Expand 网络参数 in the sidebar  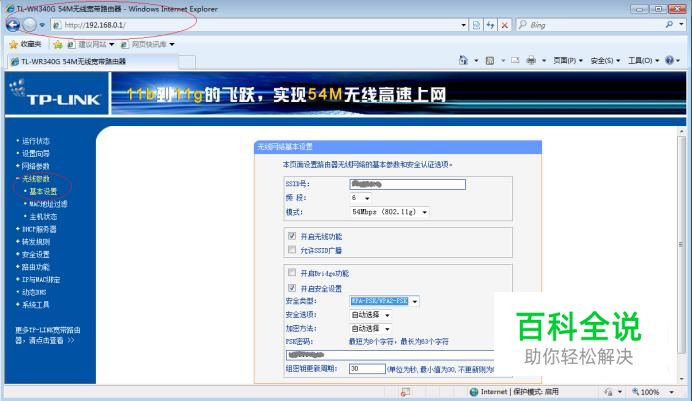[x=36, y=166]
